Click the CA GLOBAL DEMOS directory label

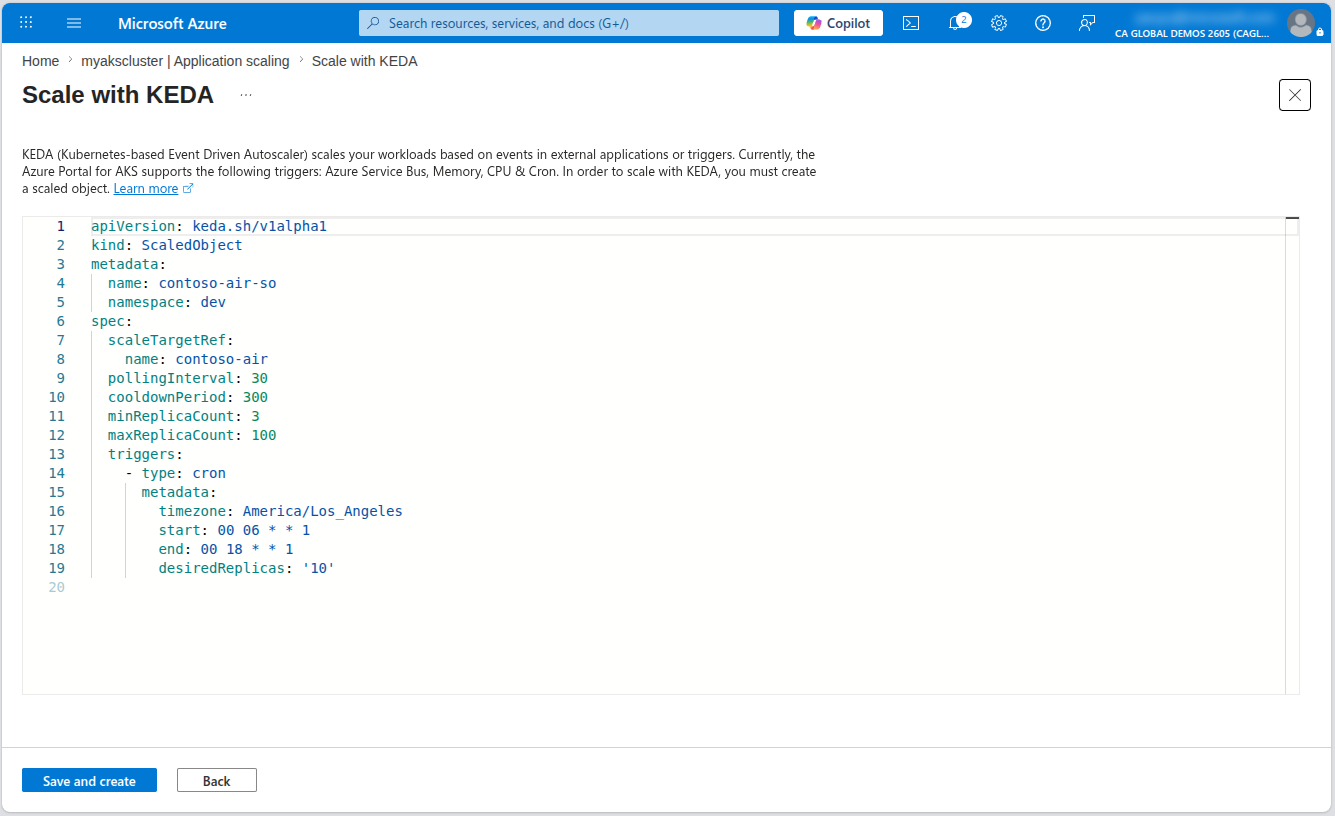tap(1192, 33)
